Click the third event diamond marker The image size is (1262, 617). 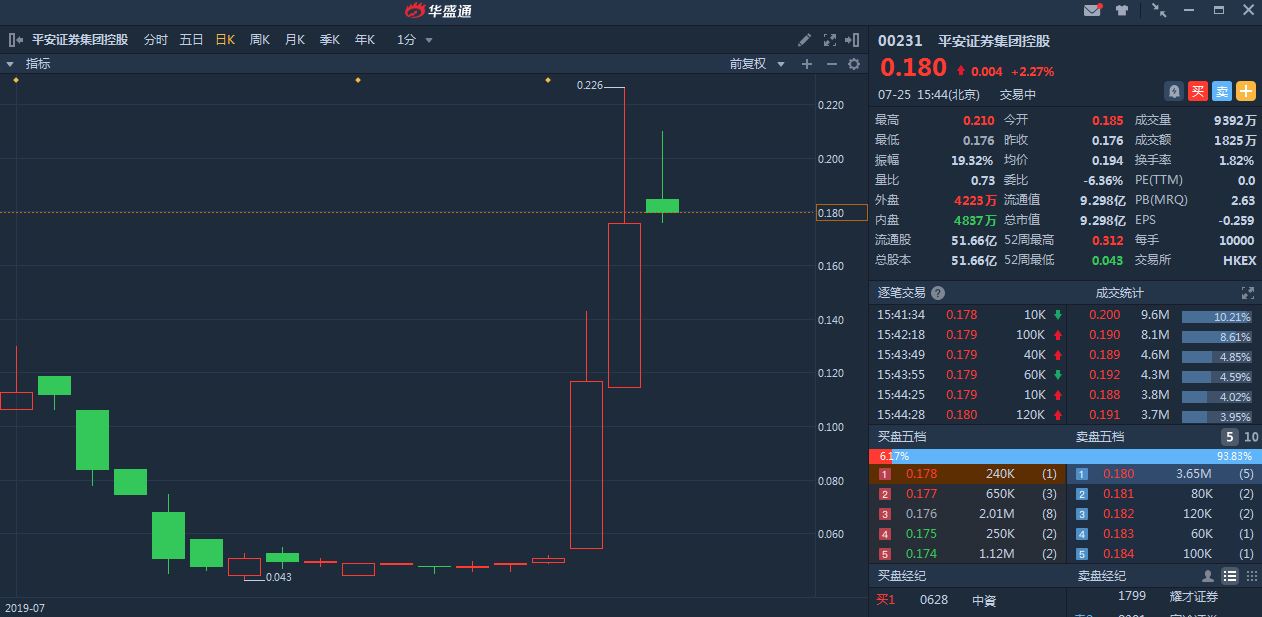[548, 80]
